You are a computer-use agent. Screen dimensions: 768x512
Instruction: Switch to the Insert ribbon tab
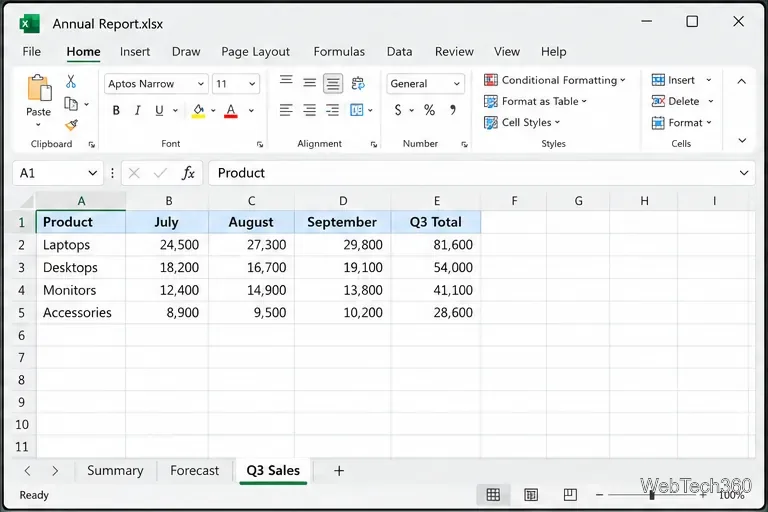[x=135, y=51]
